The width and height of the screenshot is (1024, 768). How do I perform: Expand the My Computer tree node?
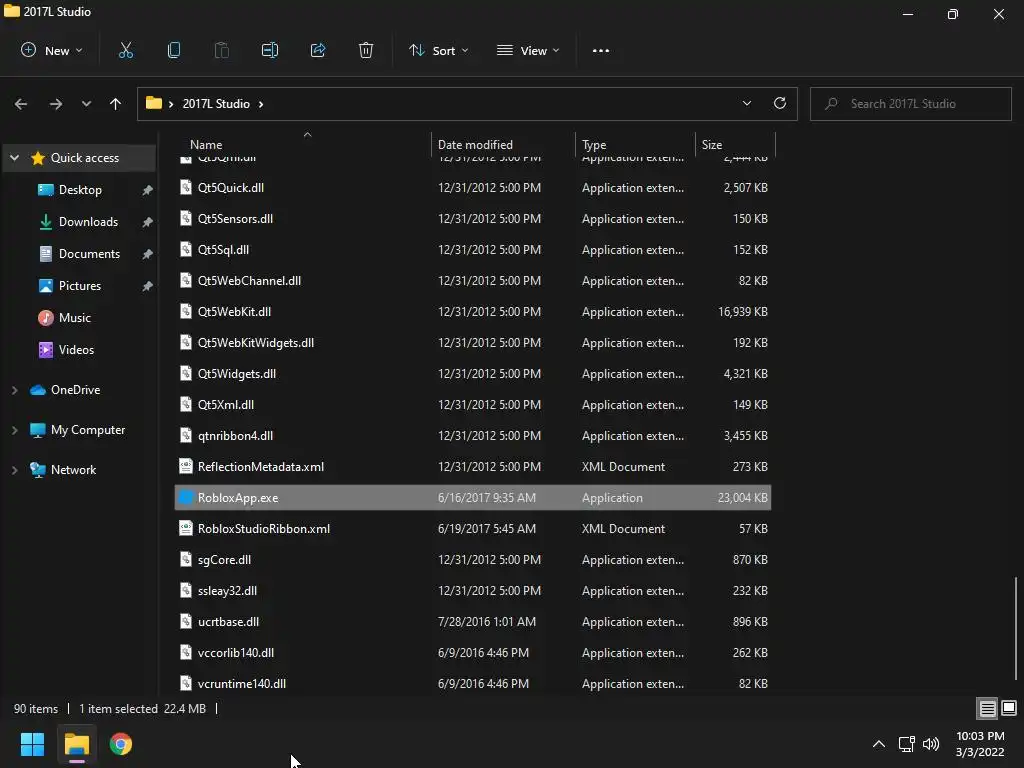(14, 430)
